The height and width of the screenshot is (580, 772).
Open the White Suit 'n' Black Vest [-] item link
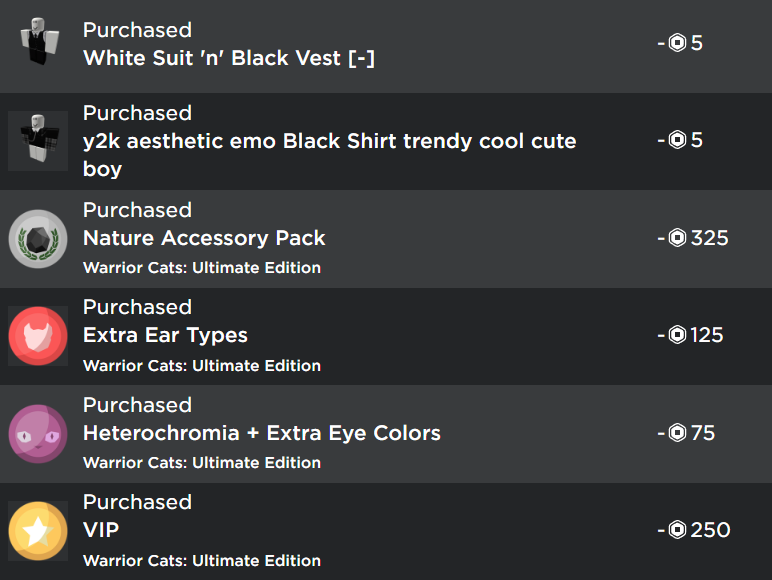click(229, 57)
